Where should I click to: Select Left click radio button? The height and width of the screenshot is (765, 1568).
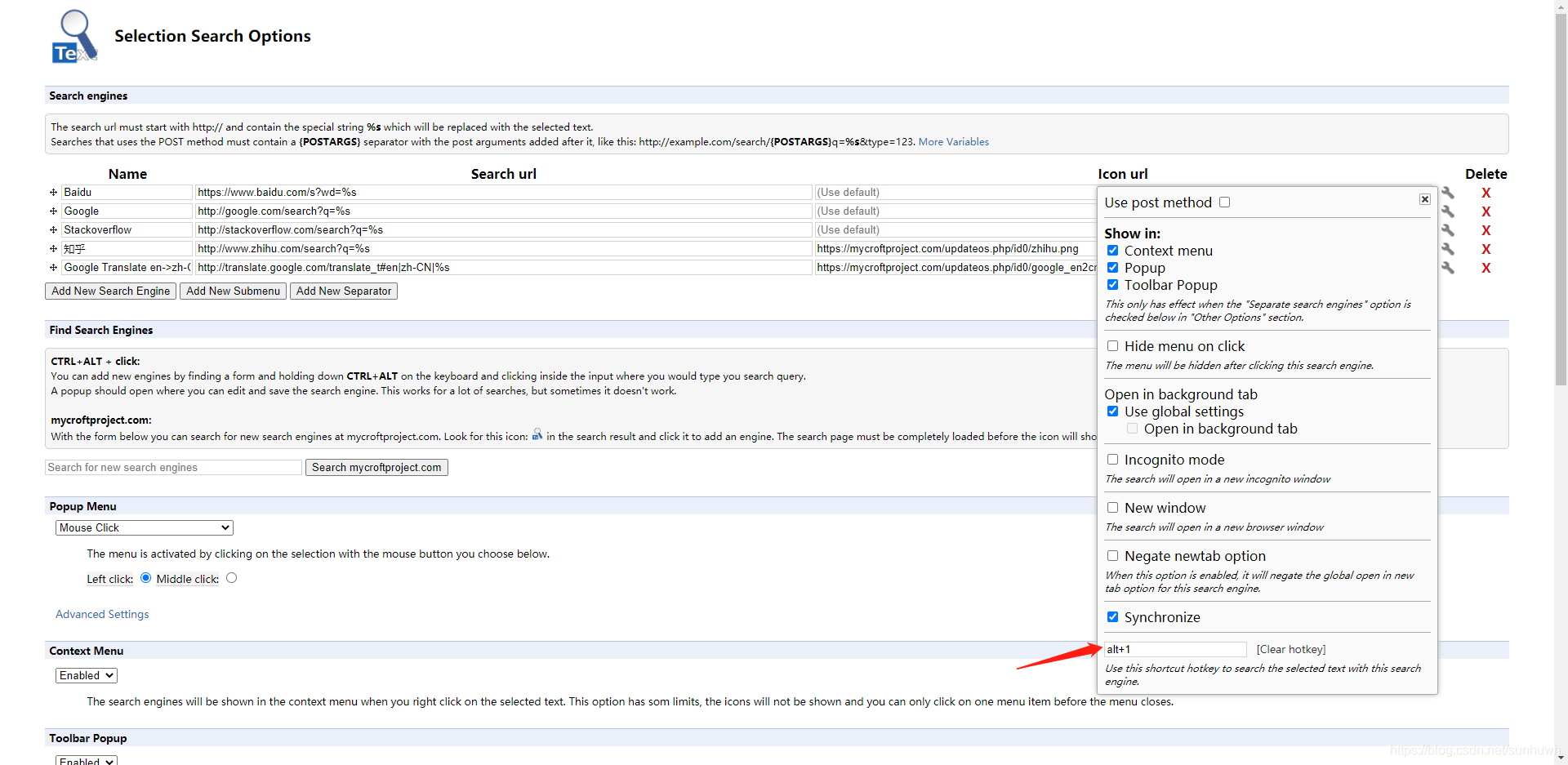coord(145,578)
